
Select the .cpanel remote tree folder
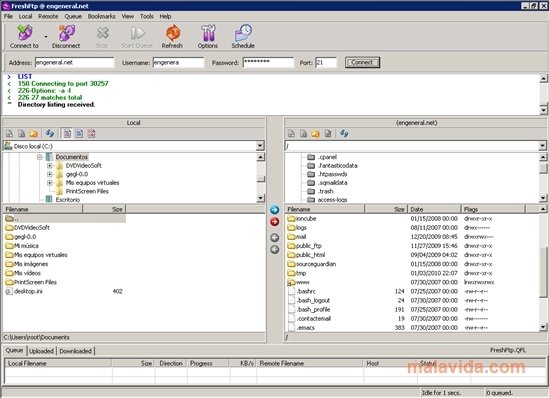point(327,157)
